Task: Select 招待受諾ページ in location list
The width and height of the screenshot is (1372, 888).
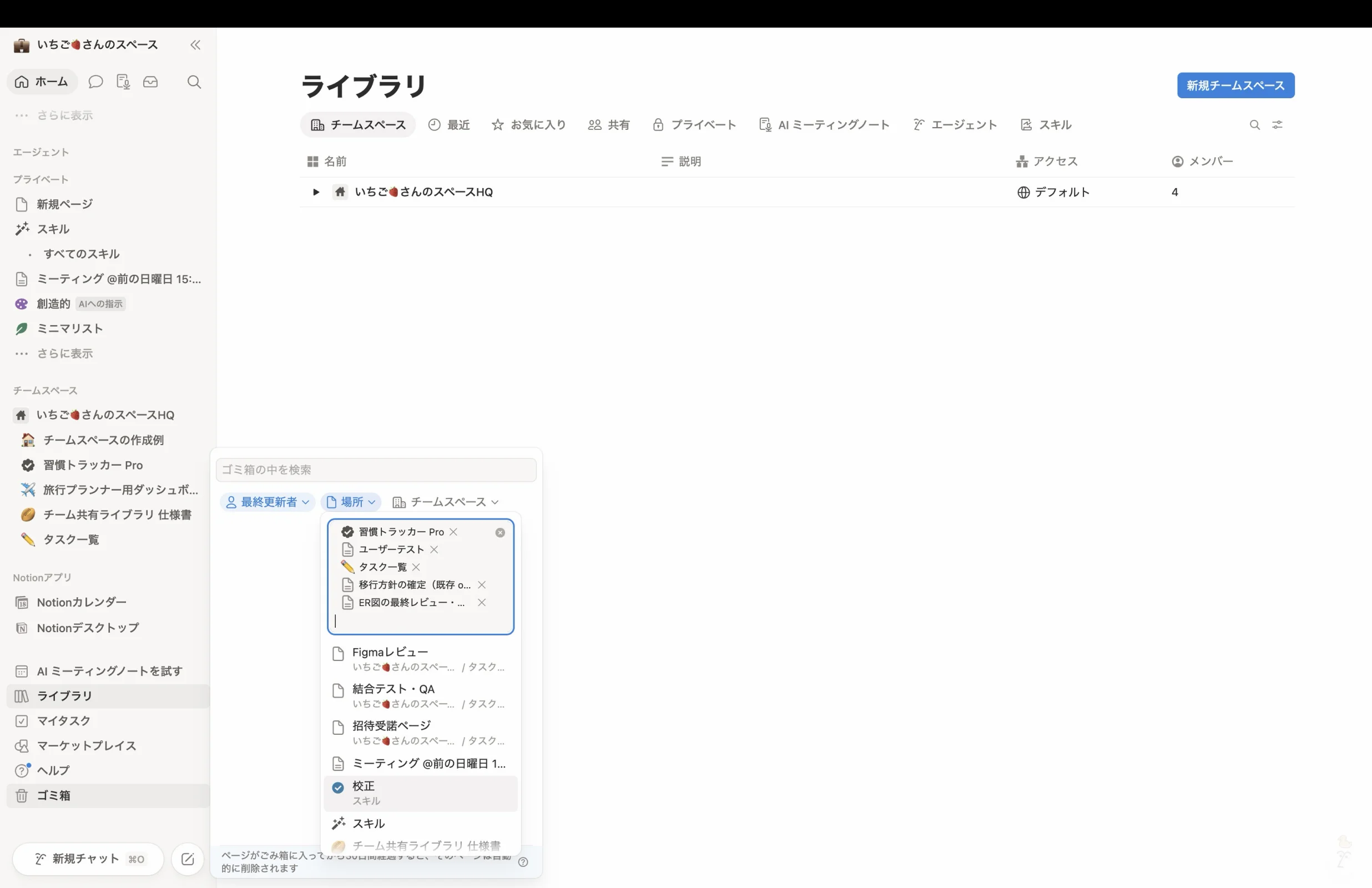Action: tap(421, 733)
